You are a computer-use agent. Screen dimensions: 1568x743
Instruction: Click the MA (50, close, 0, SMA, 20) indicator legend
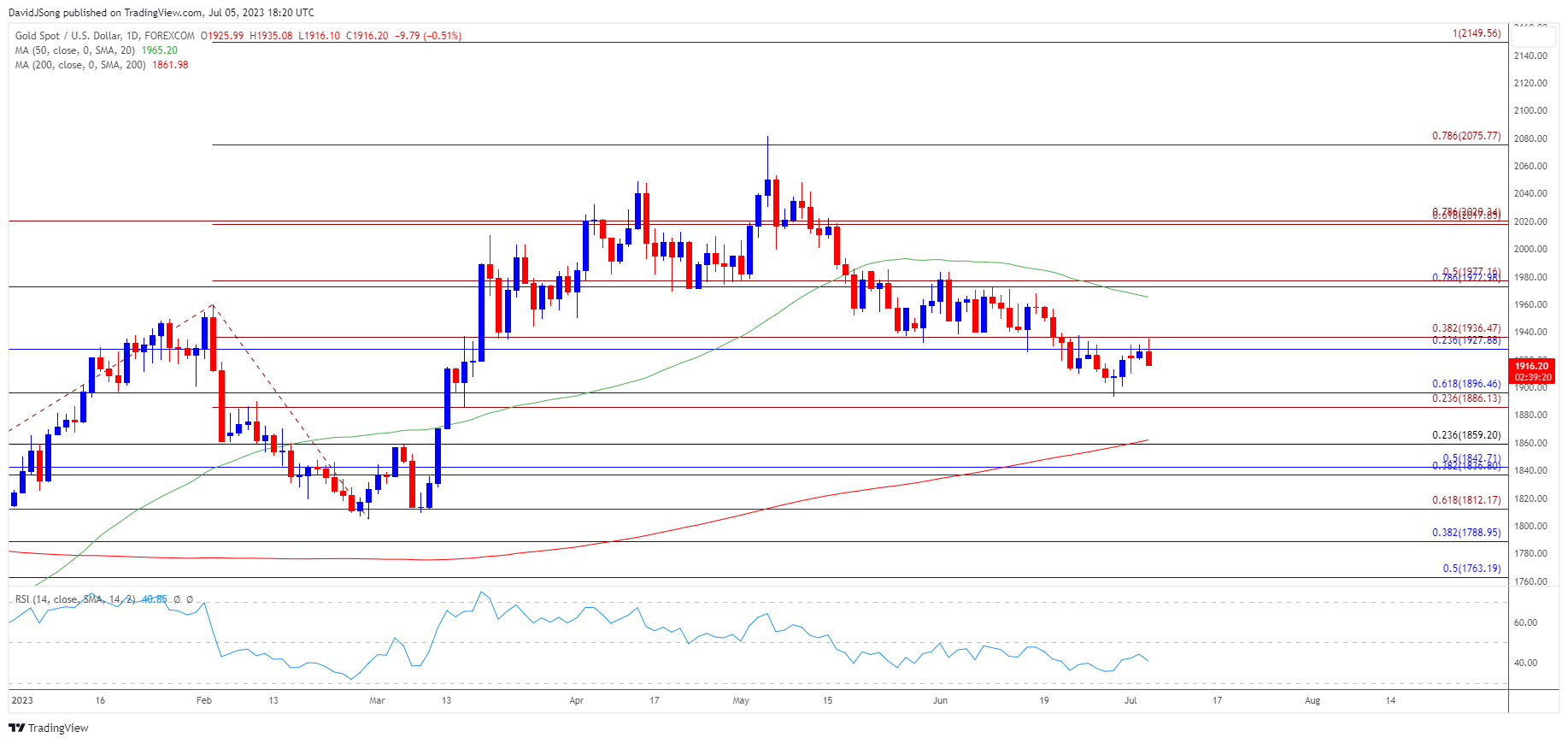(x=76, y=50)
